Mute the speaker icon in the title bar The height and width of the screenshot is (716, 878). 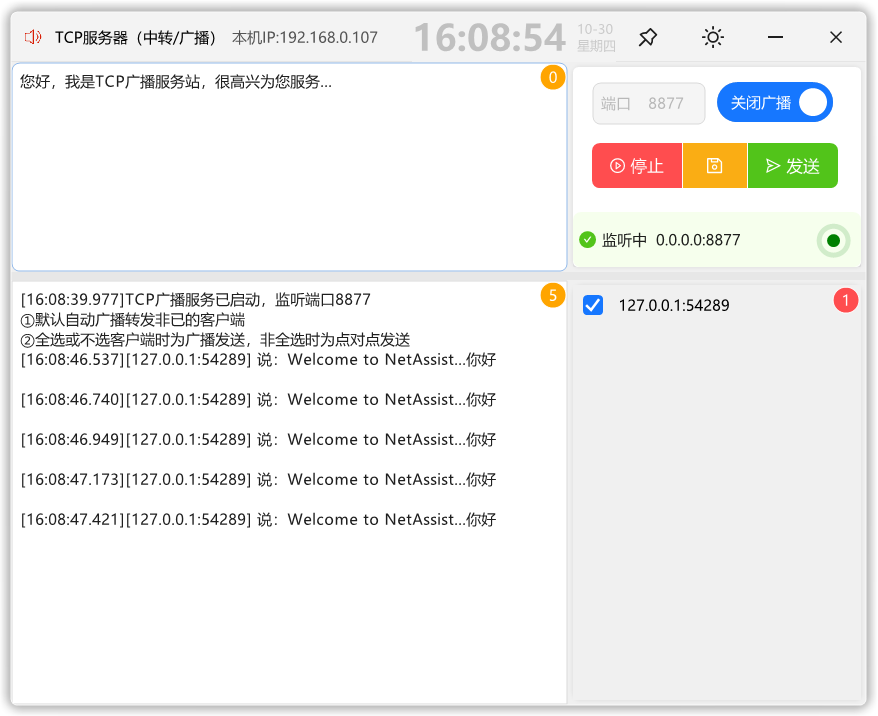point(31,36)
